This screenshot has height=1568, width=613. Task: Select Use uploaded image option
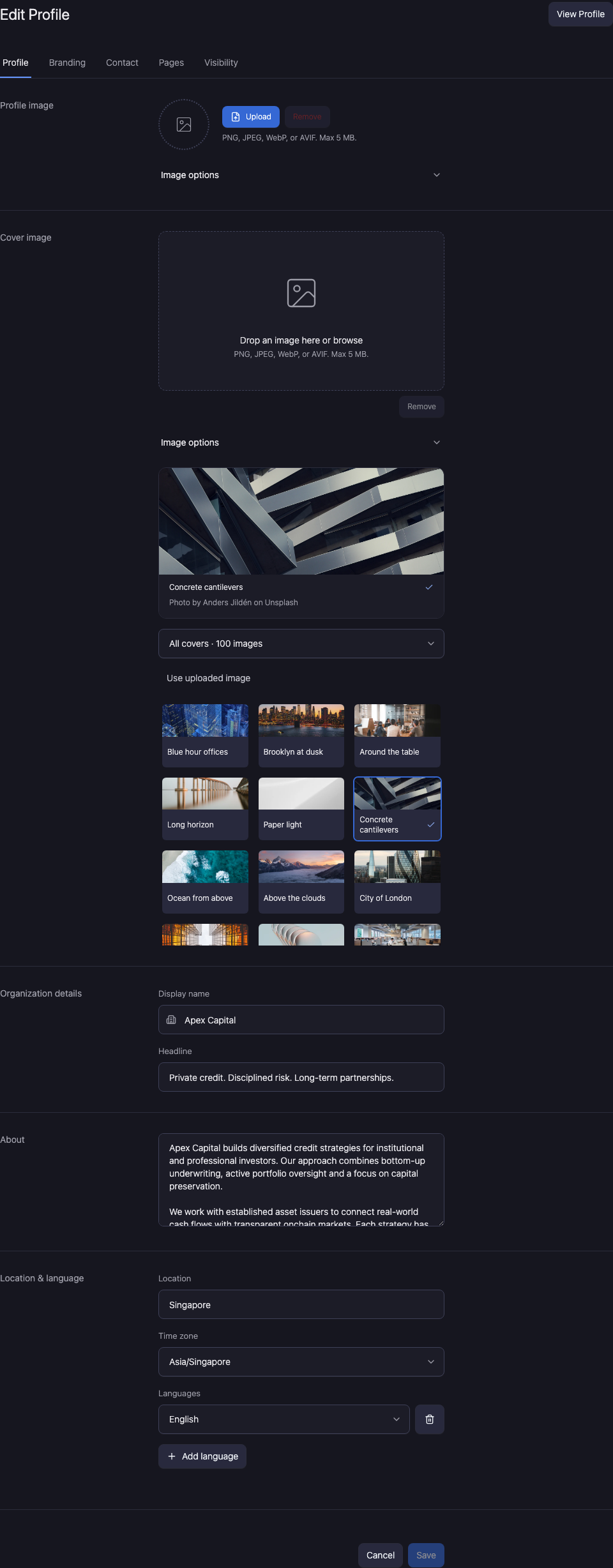click(208, 678)
